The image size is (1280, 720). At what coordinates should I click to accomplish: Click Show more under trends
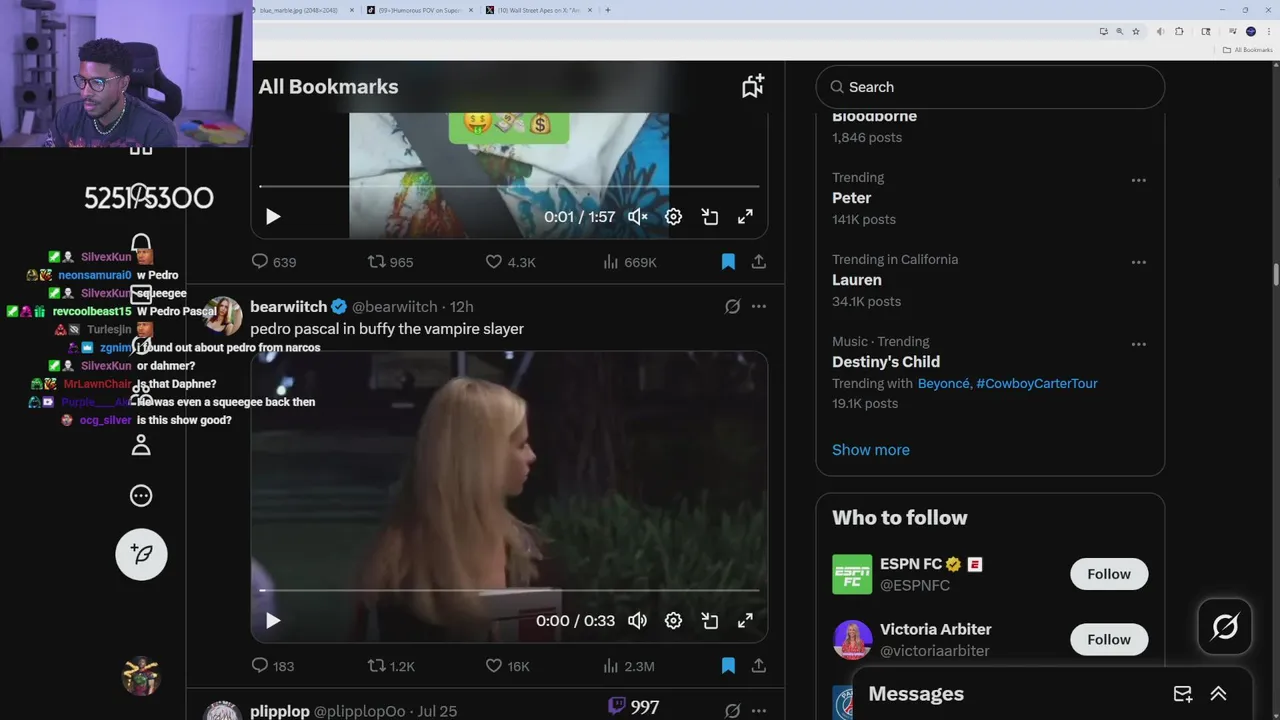coord(871,450)
